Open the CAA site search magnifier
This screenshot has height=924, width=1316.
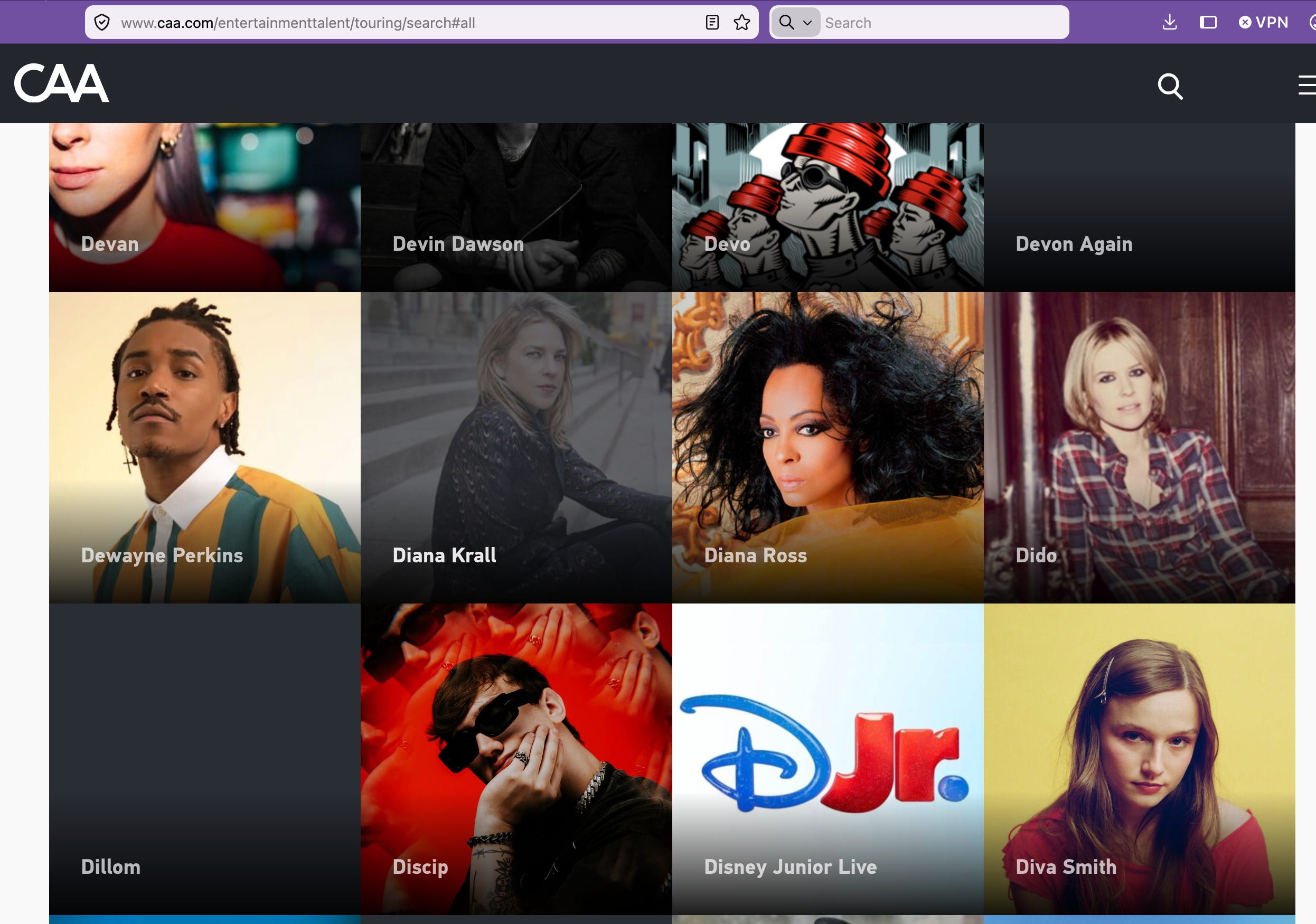[x=1170, y=86]
